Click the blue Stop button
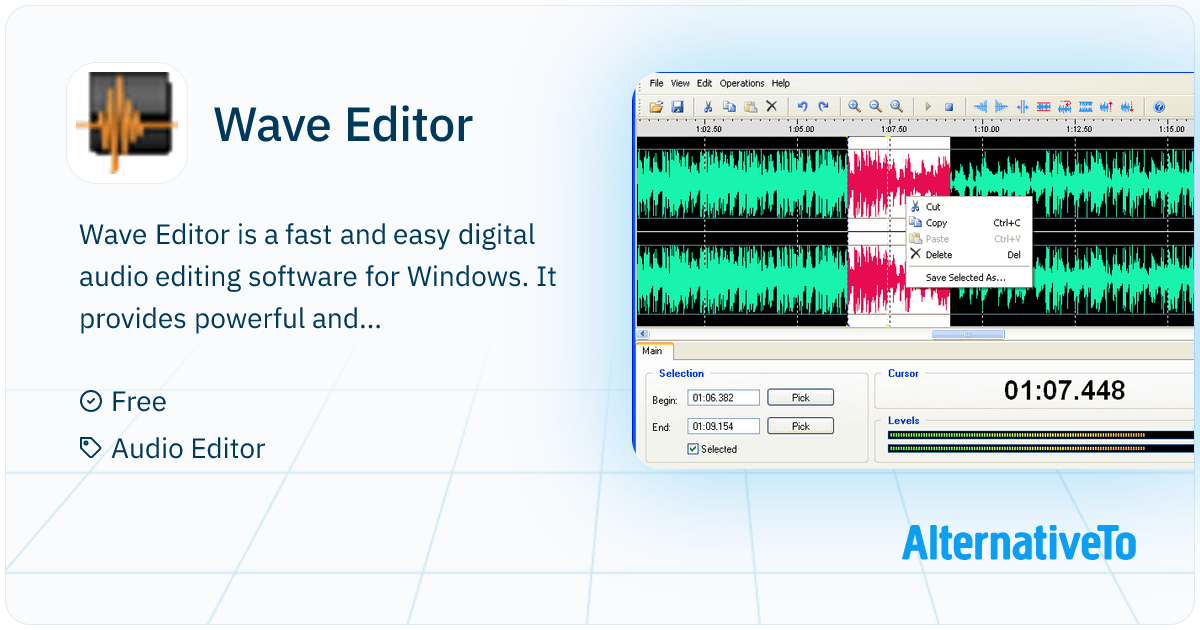Viewport: 1200px width, 630px height. pyautogui.click(x=949, y=107)
